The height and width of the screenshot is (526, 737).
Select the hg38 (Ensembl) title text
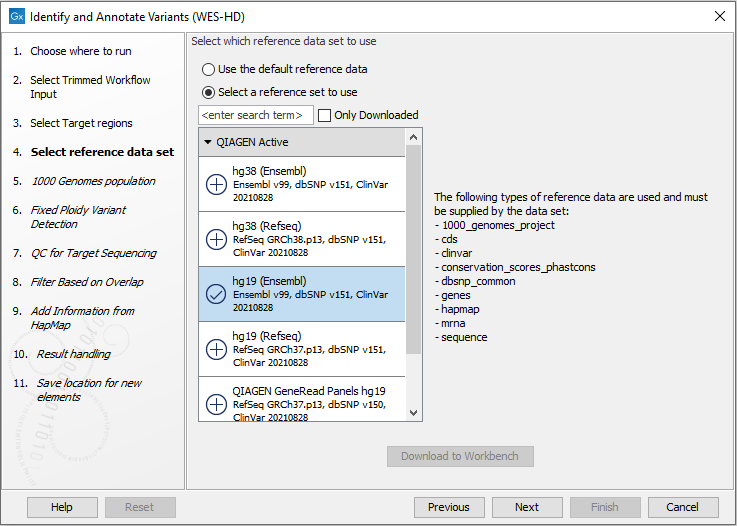269,171
